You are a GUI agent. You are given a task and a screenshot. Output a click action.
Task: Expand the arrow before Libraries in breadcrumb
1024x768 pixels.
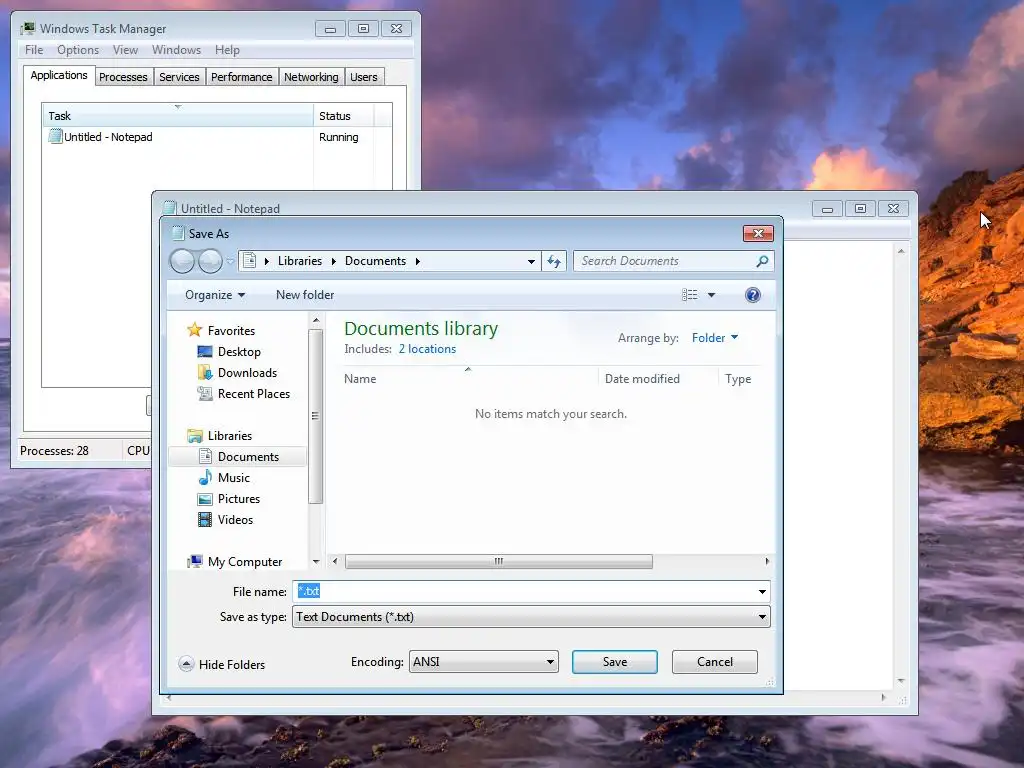click(x=266, y=261)
